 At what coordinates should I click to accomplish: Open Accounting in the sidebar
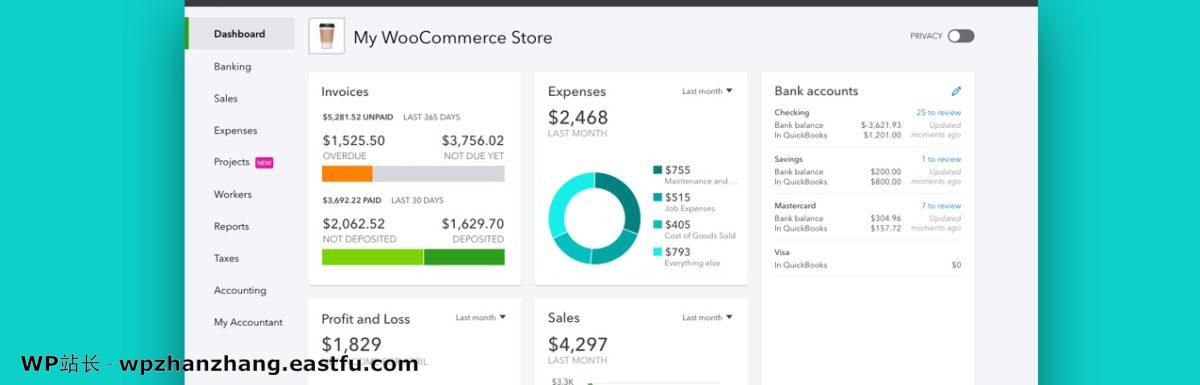pyautogui.click(x=240, y=291)
